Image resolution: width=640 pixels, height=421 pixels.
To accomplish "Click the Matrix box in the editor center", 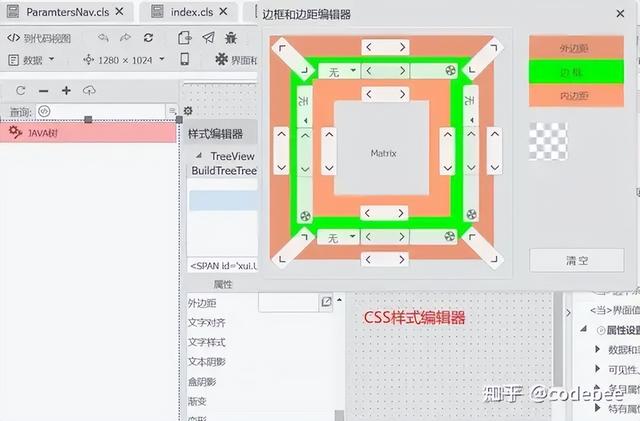I will point(382,148).
